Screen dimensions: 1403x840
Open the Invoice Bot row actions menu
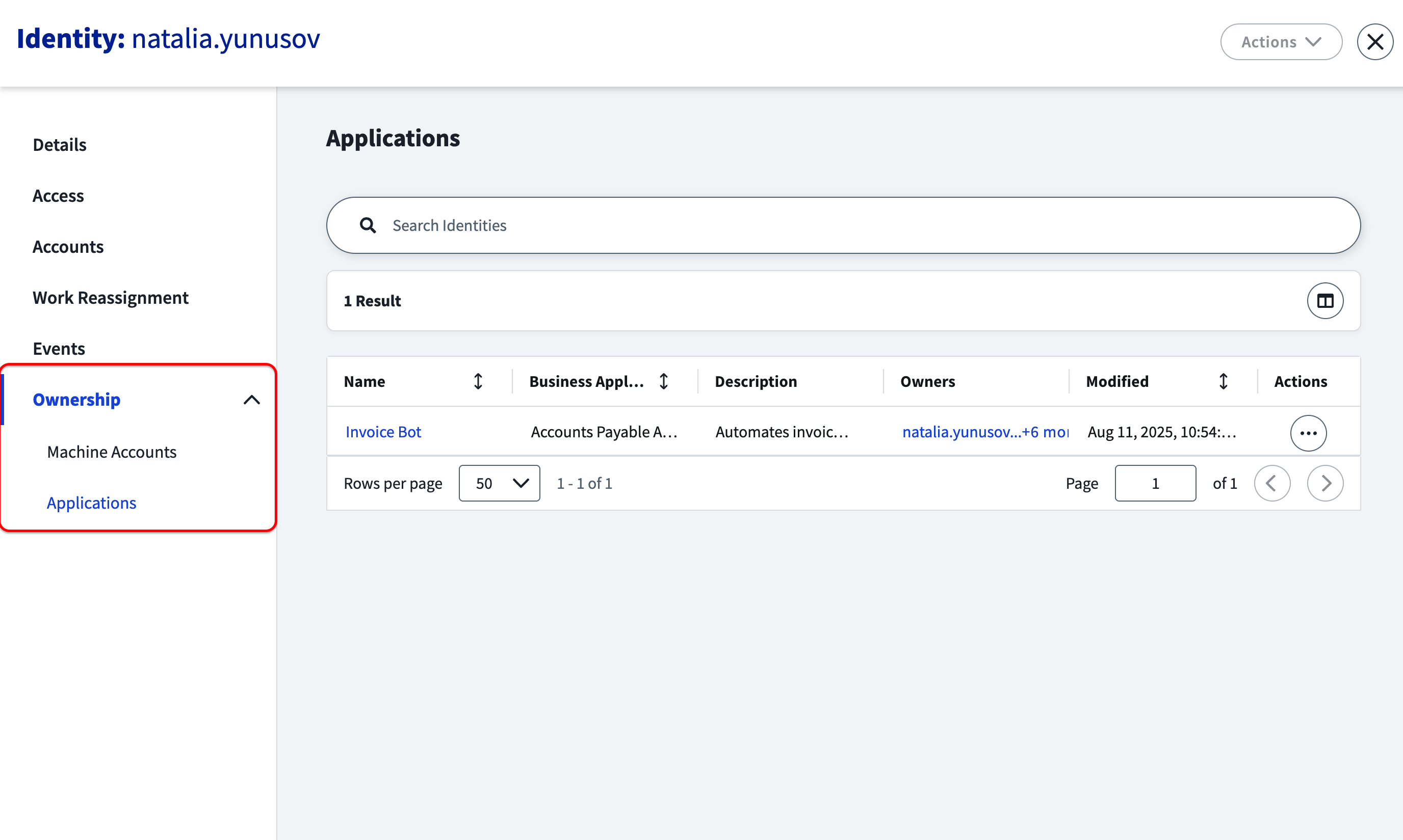(1307, 433)
